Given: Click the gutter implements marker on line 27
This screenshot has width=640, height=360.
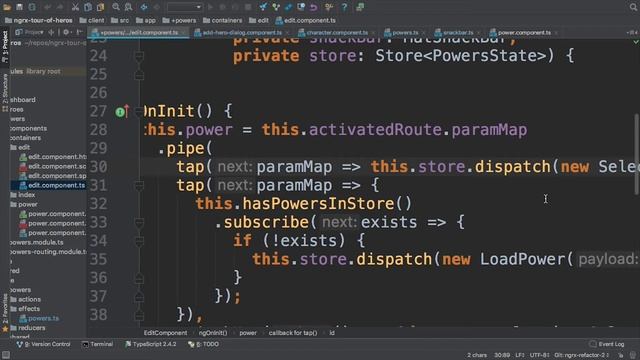Looking at the screenshot, I should (122, 111).
